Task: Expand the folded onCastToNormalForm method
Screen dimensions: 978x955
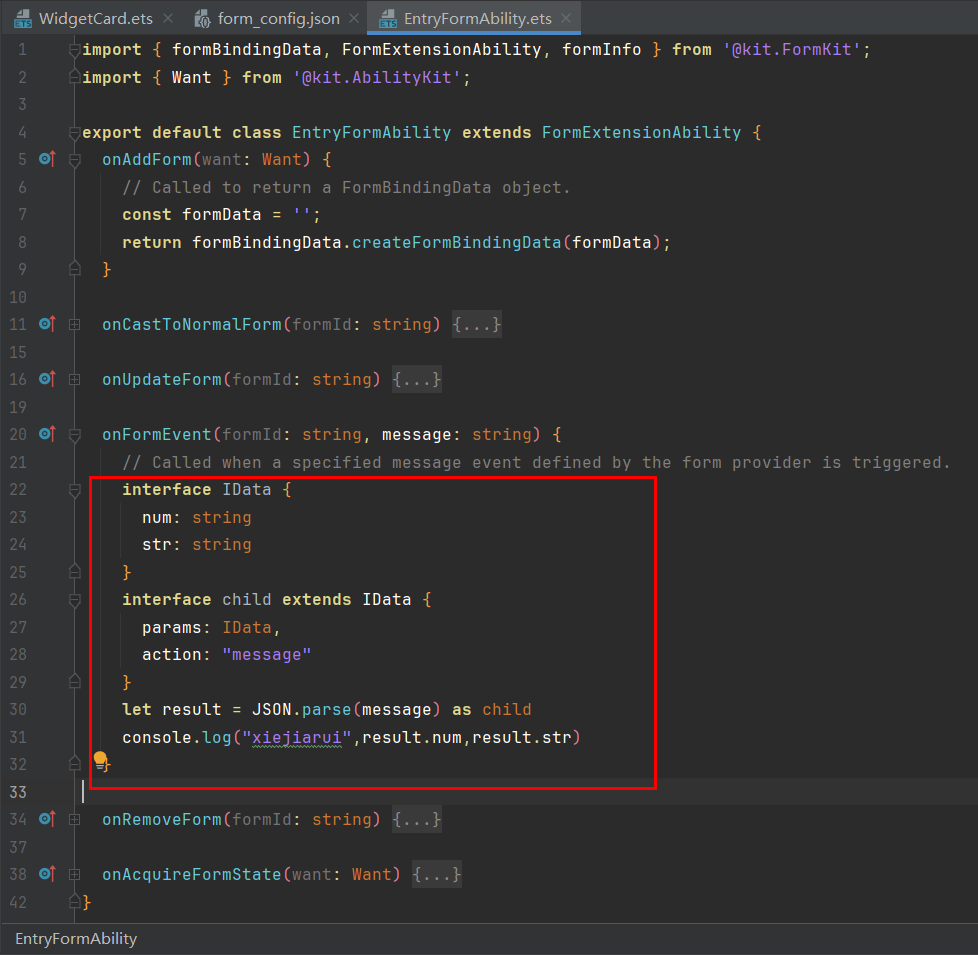Action: point(74,324)
